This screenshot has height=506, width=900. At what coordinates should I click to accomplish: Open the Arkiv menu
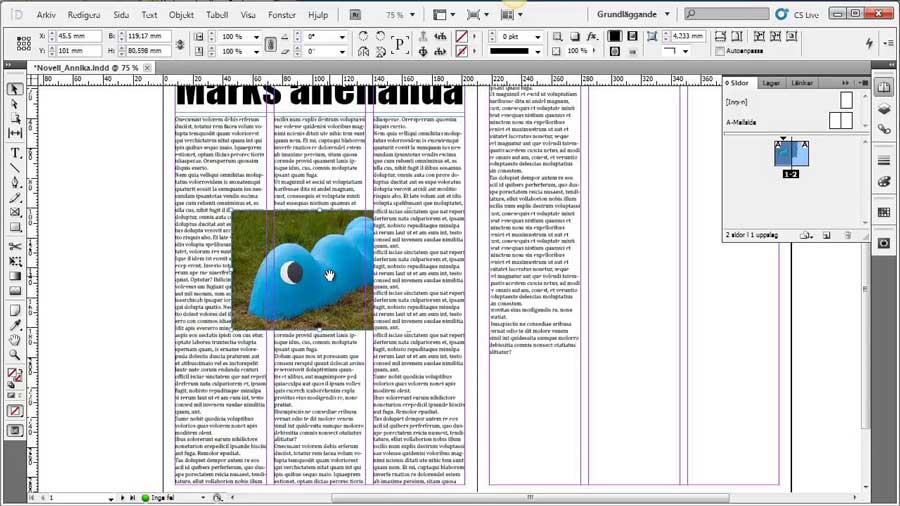tap(46, 15)
